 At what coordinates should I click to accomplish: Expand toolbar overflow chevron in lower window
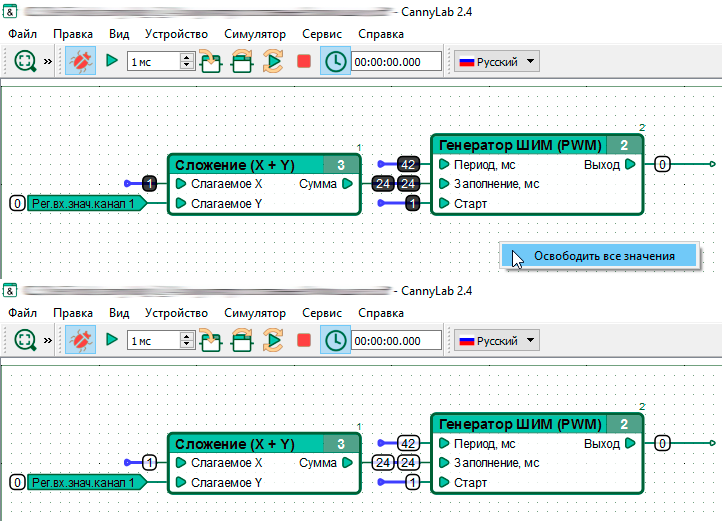(x=48, y=340)
